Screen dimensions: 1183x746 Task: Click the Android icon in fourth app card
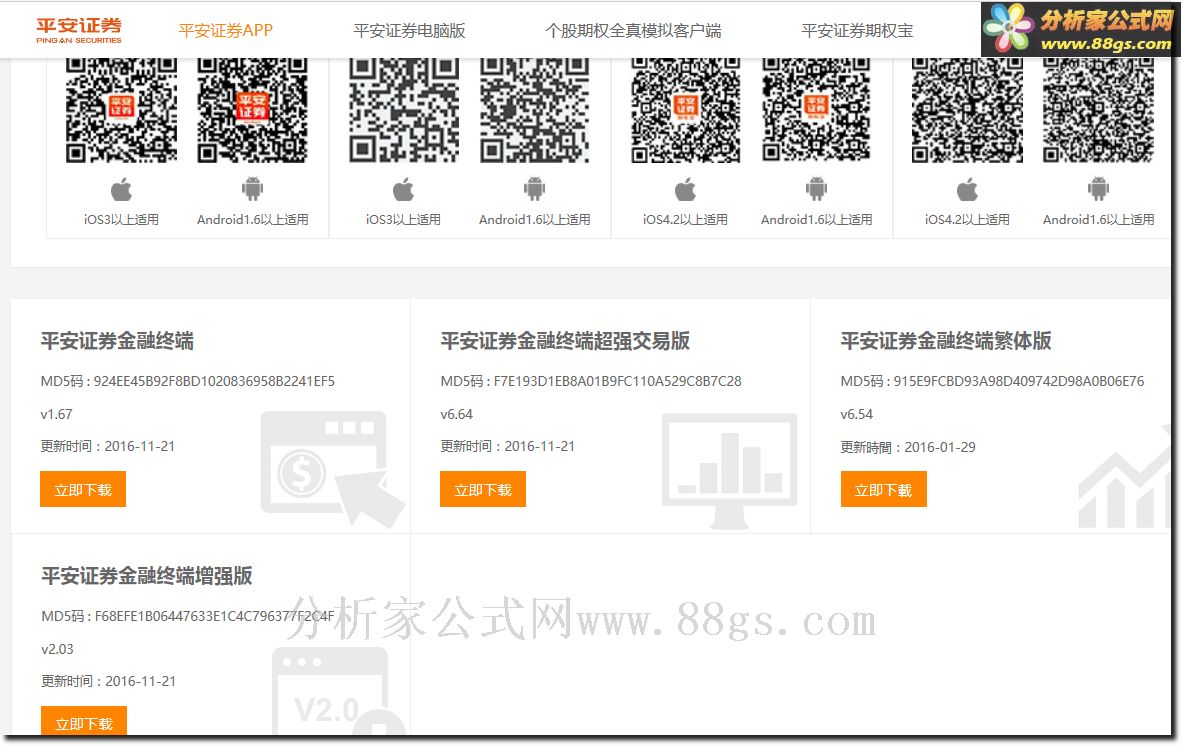[1098, 189]
